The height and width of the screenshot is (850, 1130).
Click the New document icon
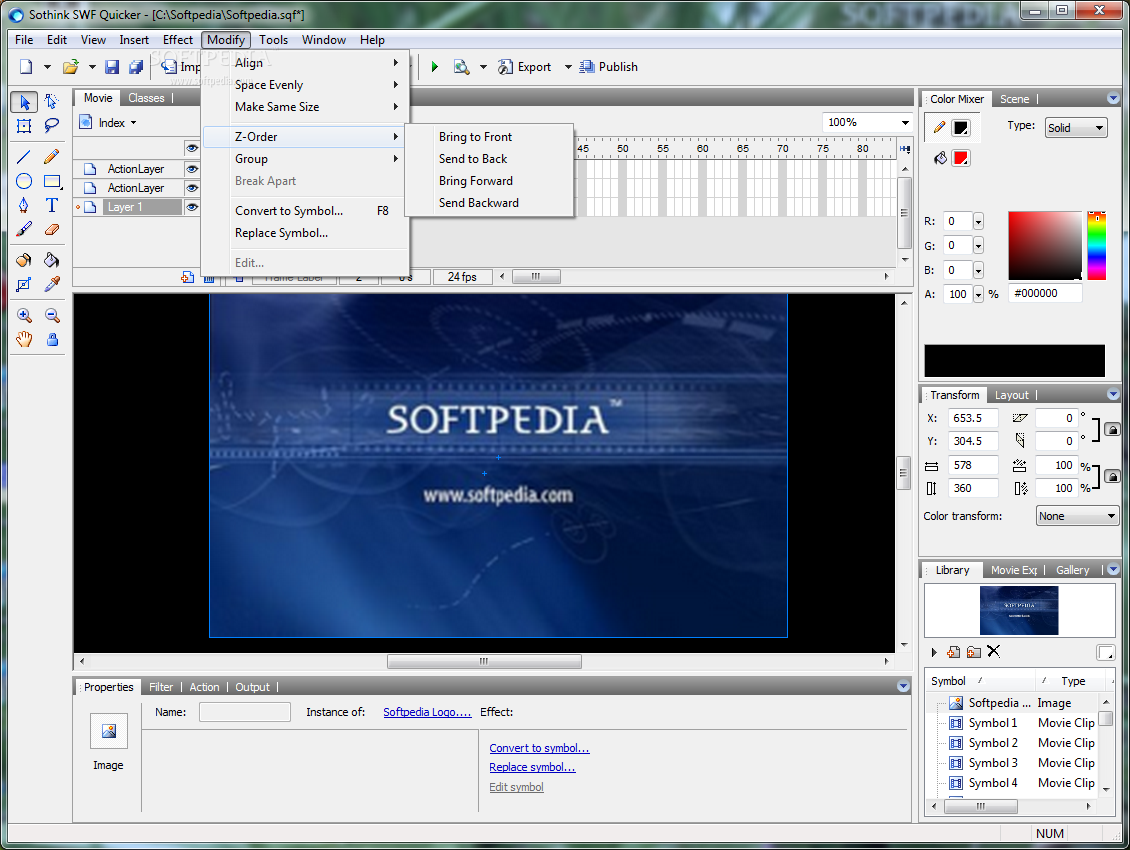[27, 67]
